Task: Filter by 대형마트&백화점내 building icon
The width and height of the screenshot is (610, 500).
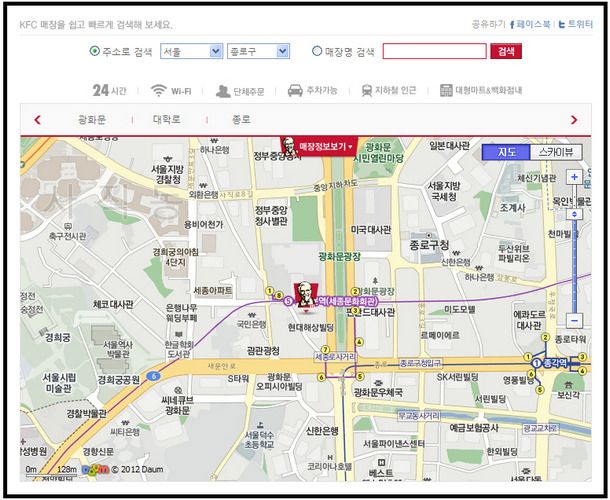Action: (481, 90)
